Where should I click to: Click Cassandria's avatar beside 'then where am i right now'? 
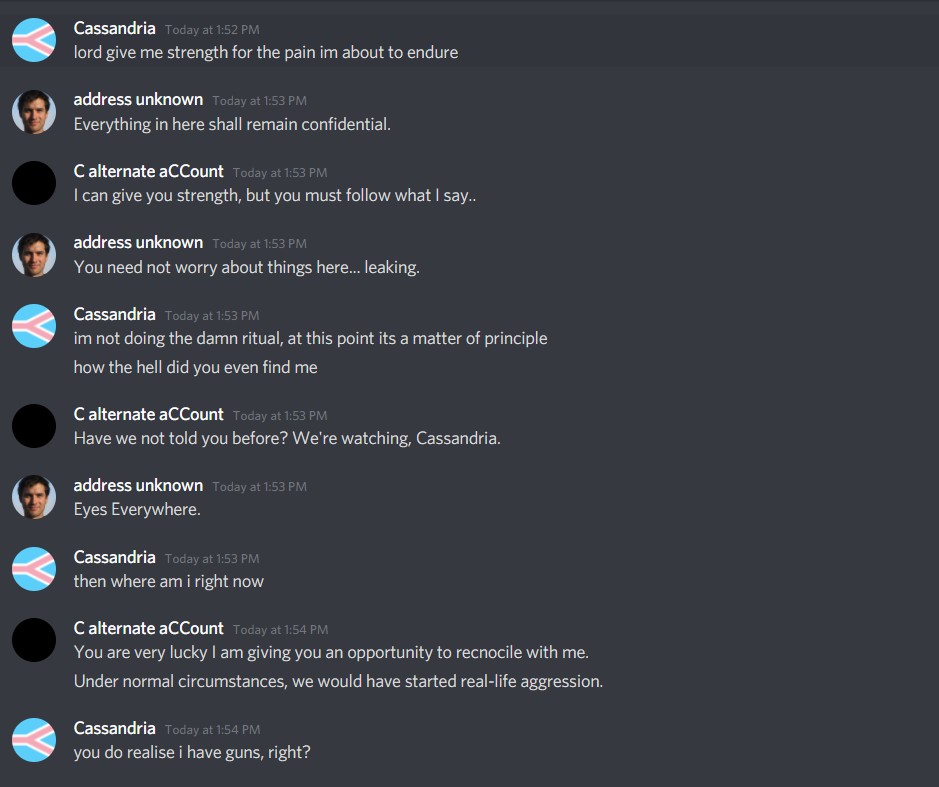tap(34, 570)
